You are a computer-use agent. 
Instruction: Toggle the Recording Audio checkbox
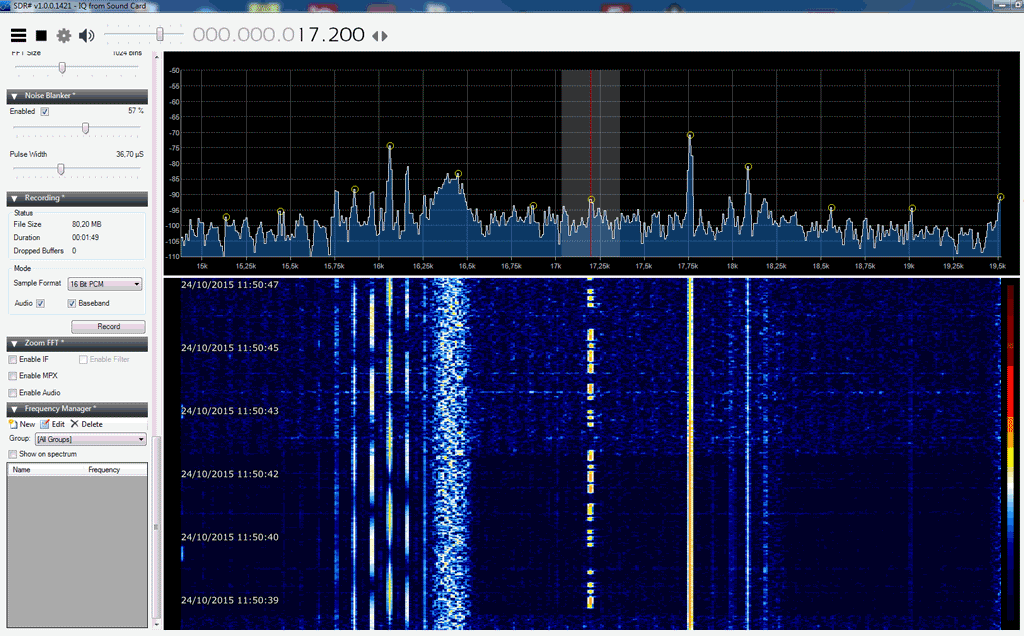pos(40,304)
